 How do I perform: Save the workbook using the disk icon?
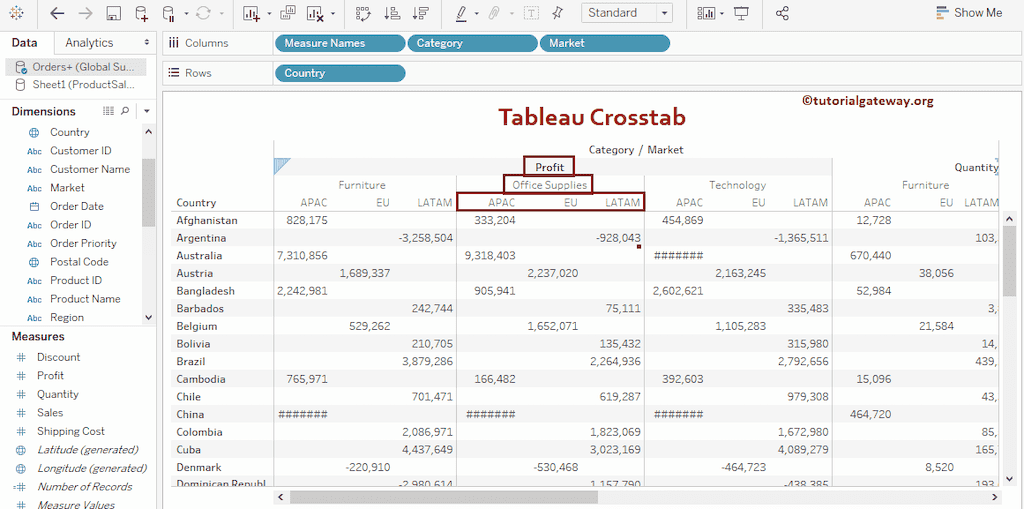click(113, 13)
